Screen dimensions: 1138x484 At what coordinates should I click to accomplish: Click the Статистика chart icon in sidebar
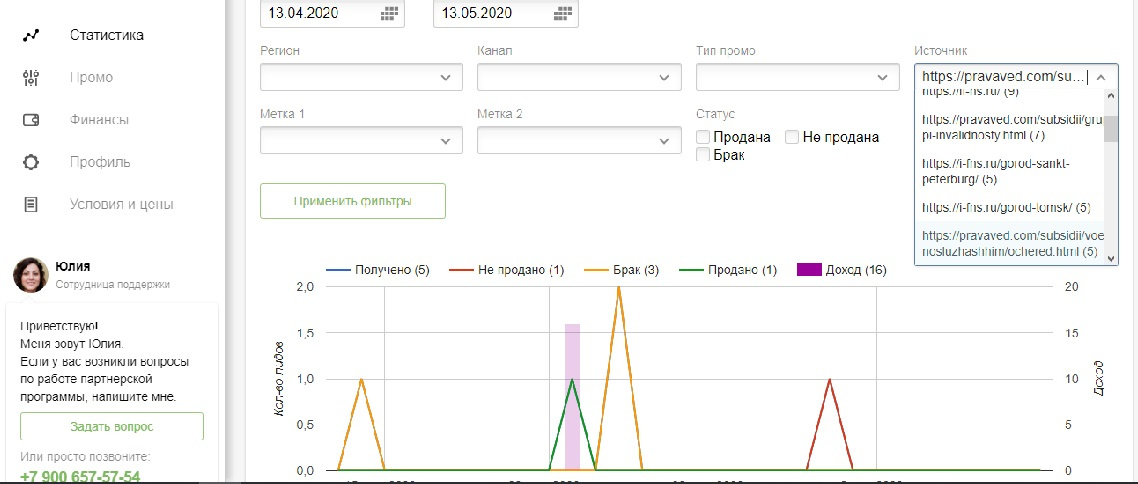31,35
